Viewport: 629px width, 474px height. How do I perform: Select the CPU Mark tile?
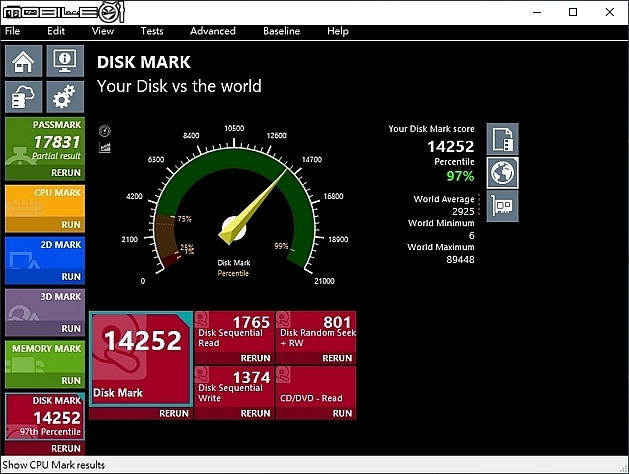coord(45,201)
